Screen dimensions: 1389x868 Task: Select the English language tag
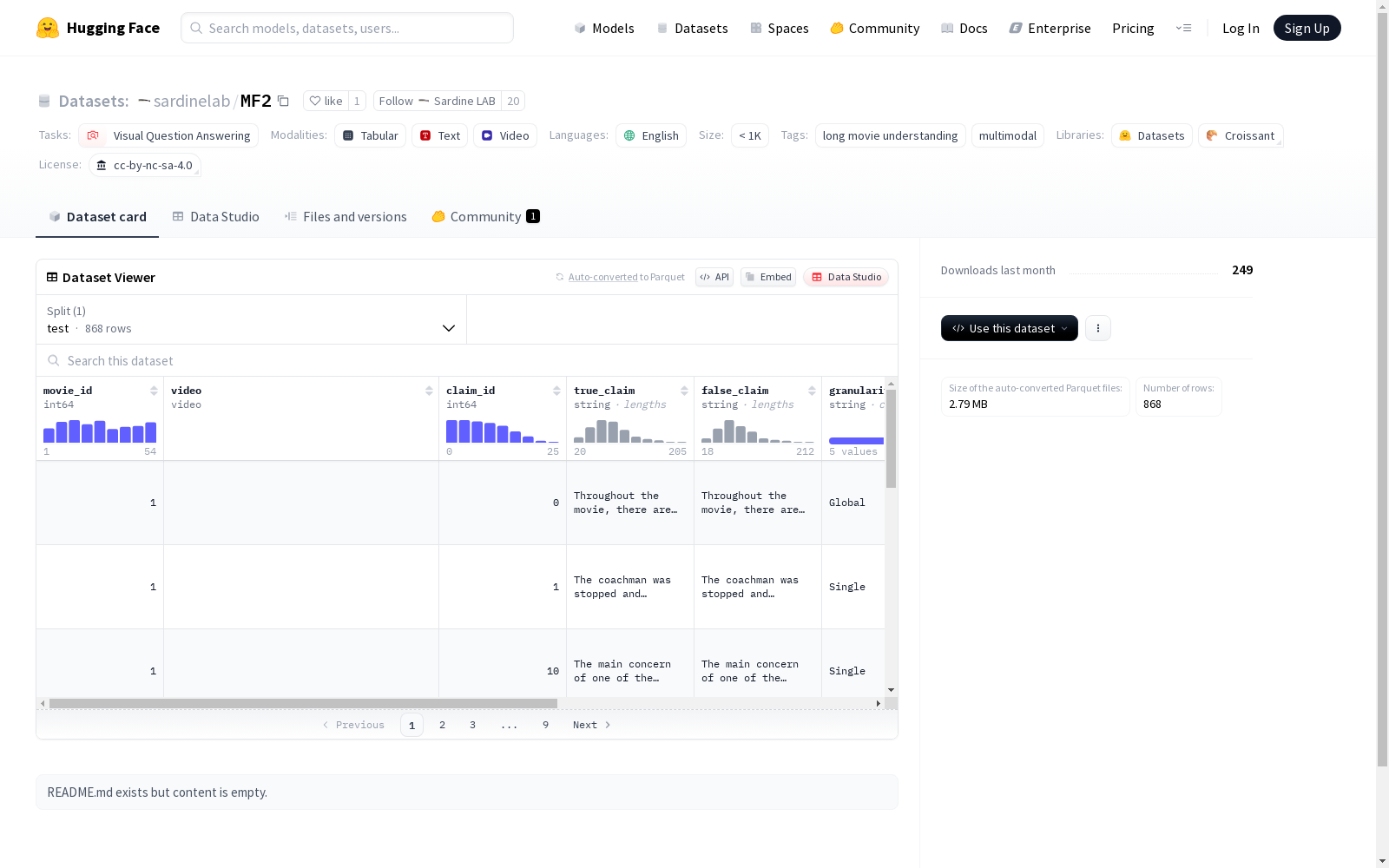click(651, 135)
